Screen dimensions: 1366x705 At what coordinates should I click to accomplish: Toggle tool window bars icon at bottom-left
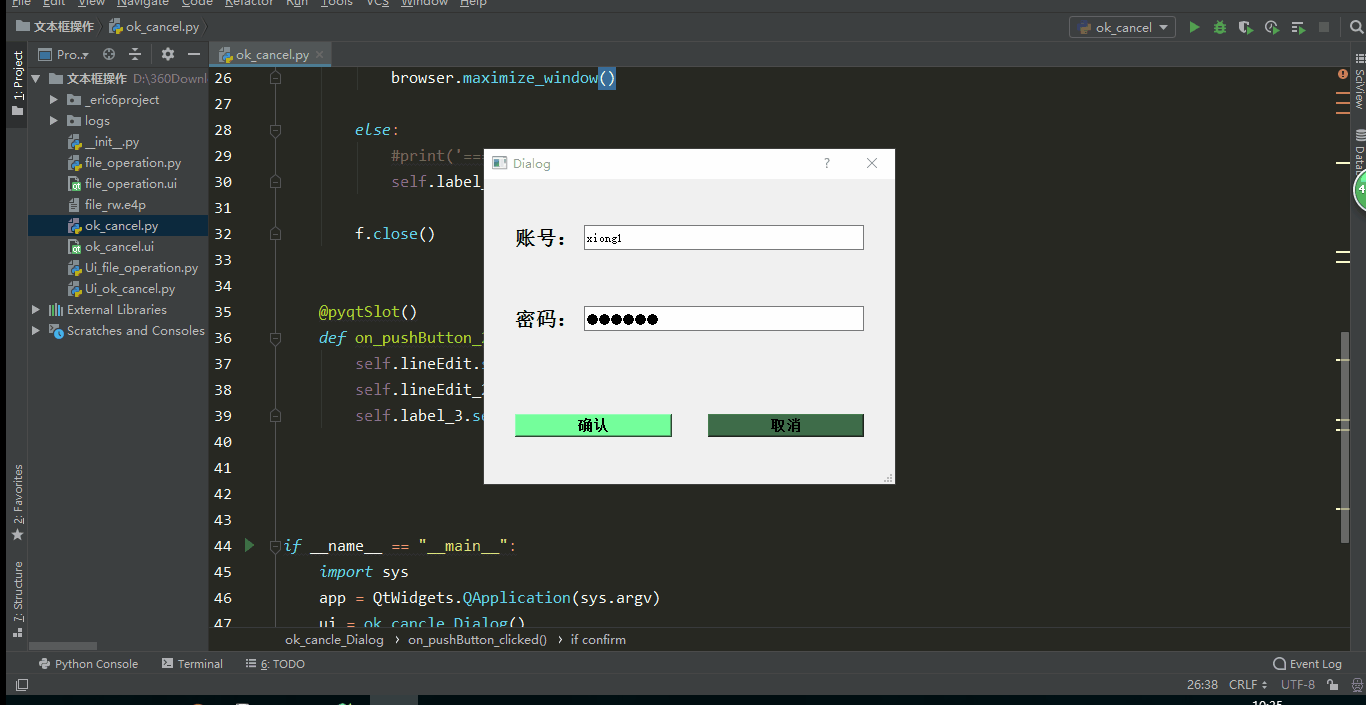coord(21,685)
